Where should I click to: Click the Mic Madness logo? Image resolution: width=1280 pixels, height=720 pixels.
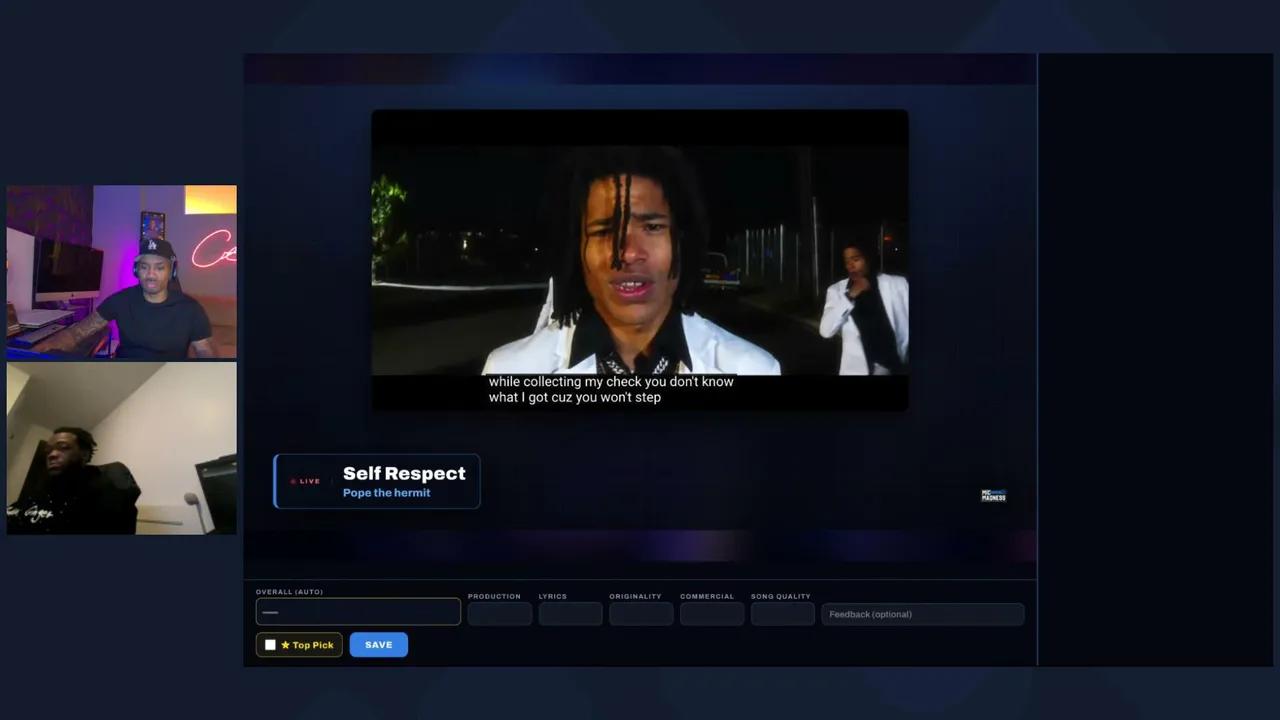[993, 495]
